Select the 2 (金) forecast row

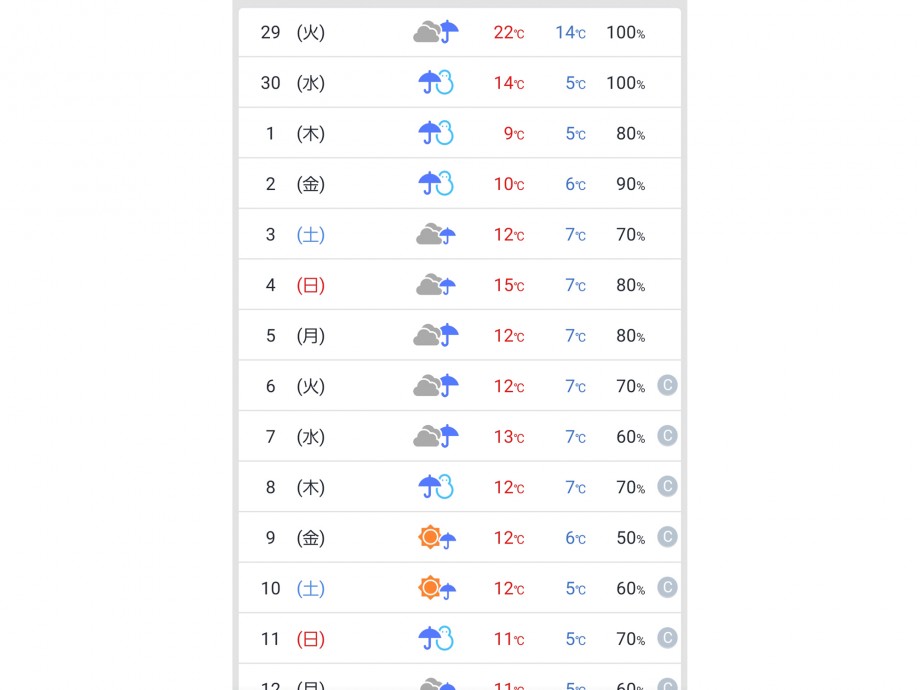(459, 184)
